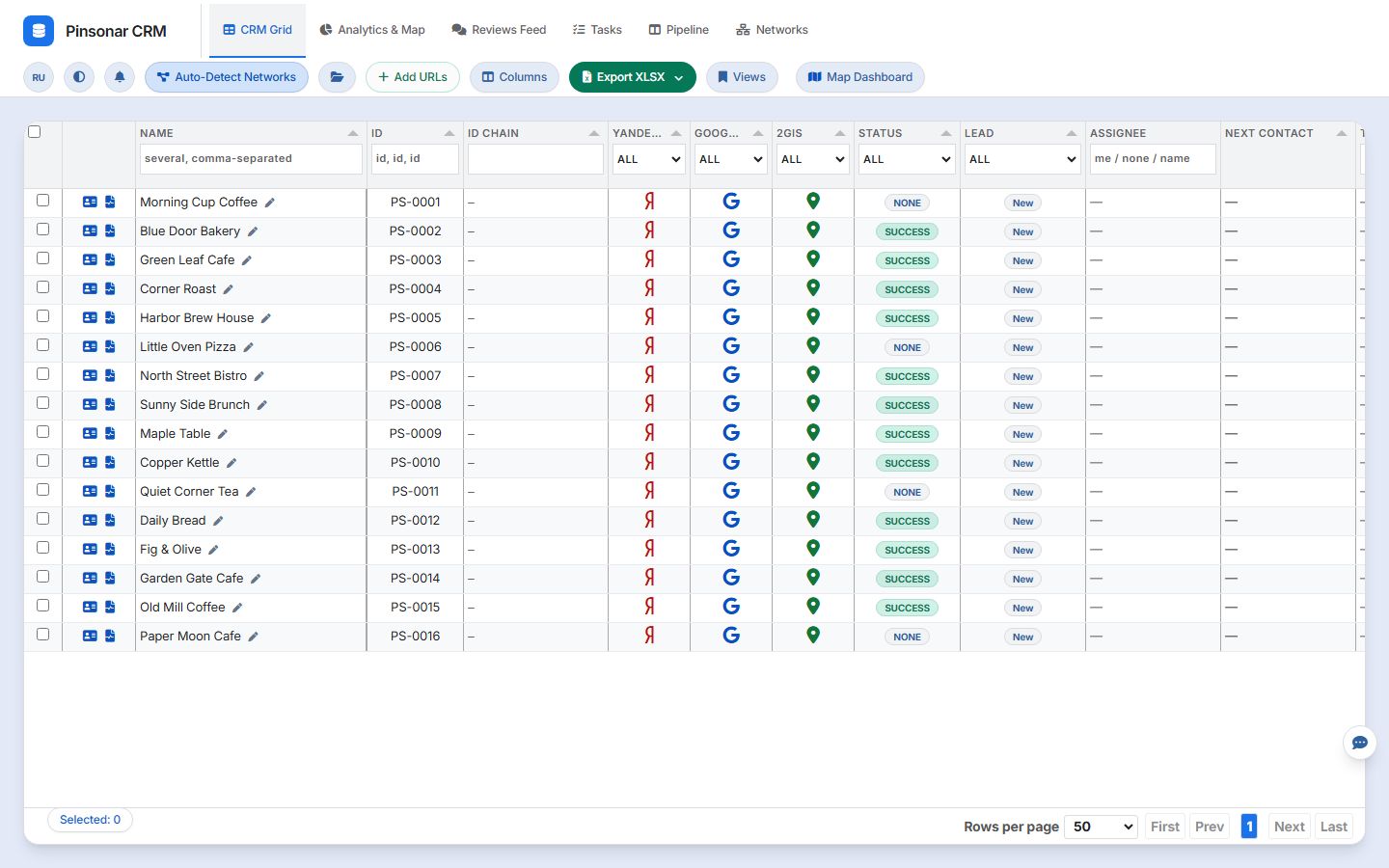
Task: Click the Pinsonar CRM database logo
Action: tap(39, 31)
